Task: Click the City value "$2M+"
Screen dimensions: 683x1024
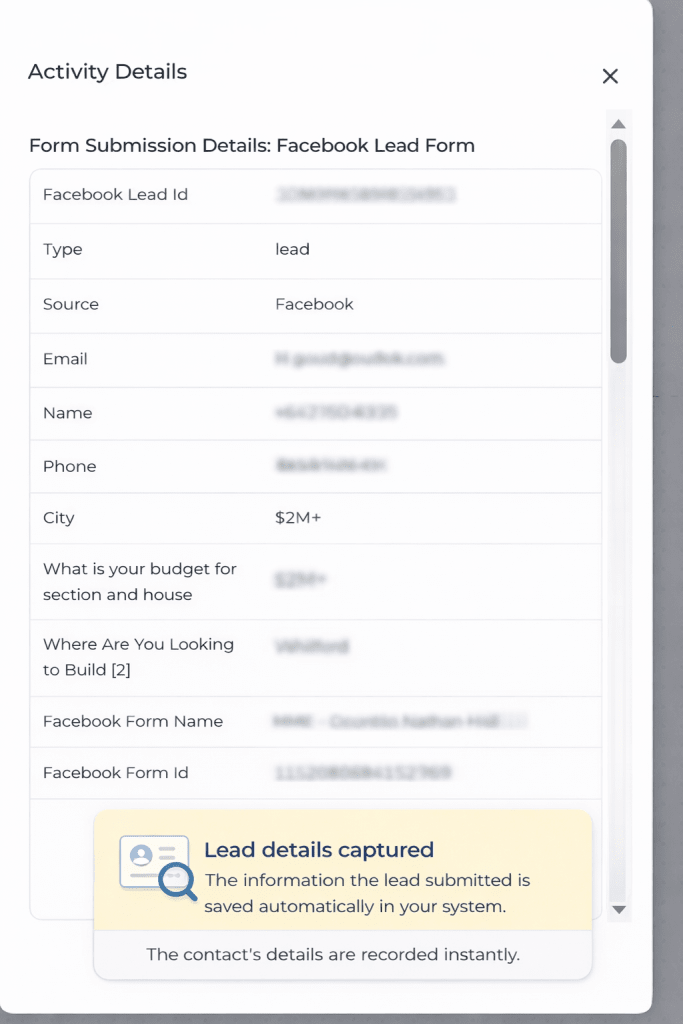Action: (x=298, y=518)
